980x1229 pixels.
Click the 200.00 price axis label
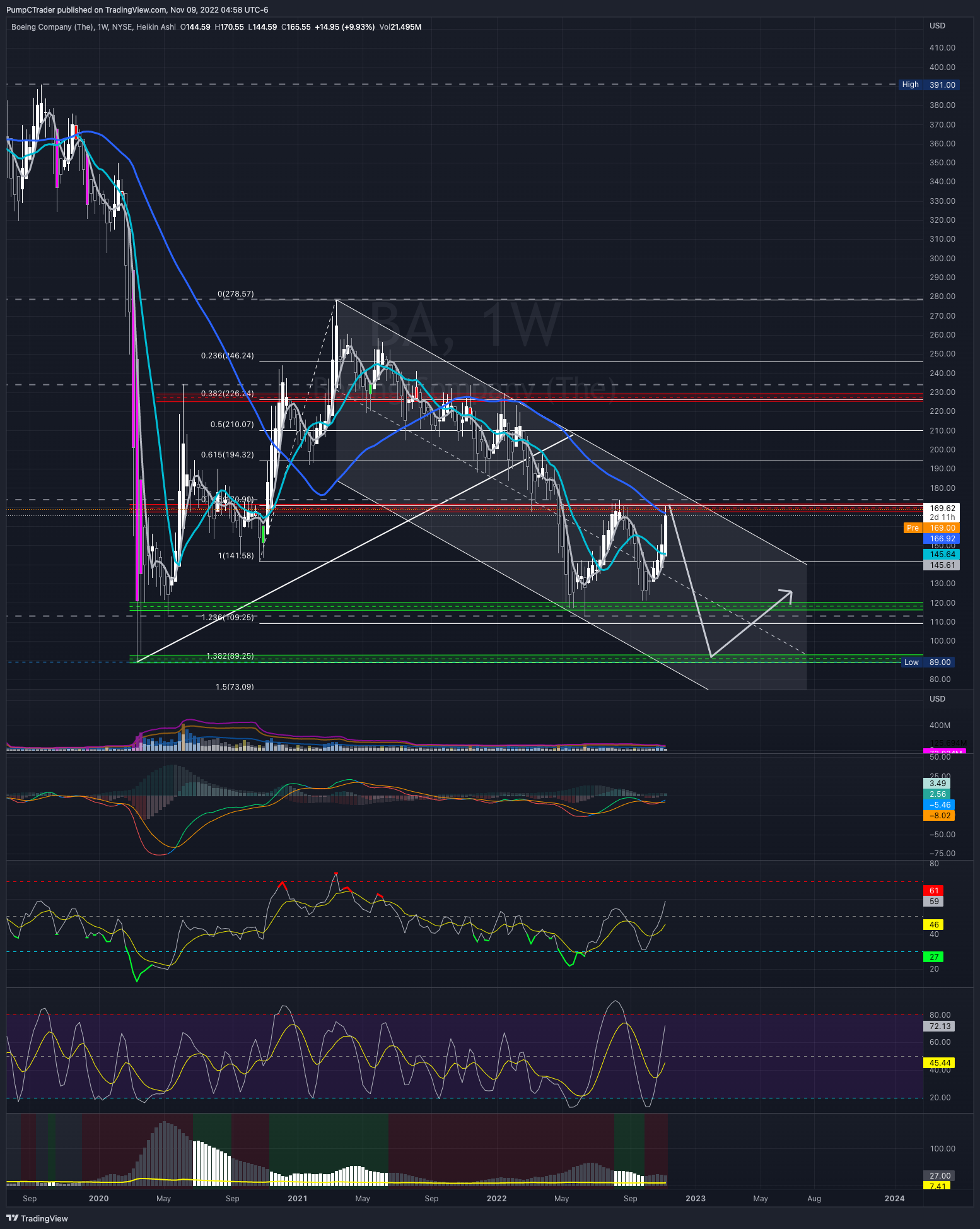pos(942,450)
